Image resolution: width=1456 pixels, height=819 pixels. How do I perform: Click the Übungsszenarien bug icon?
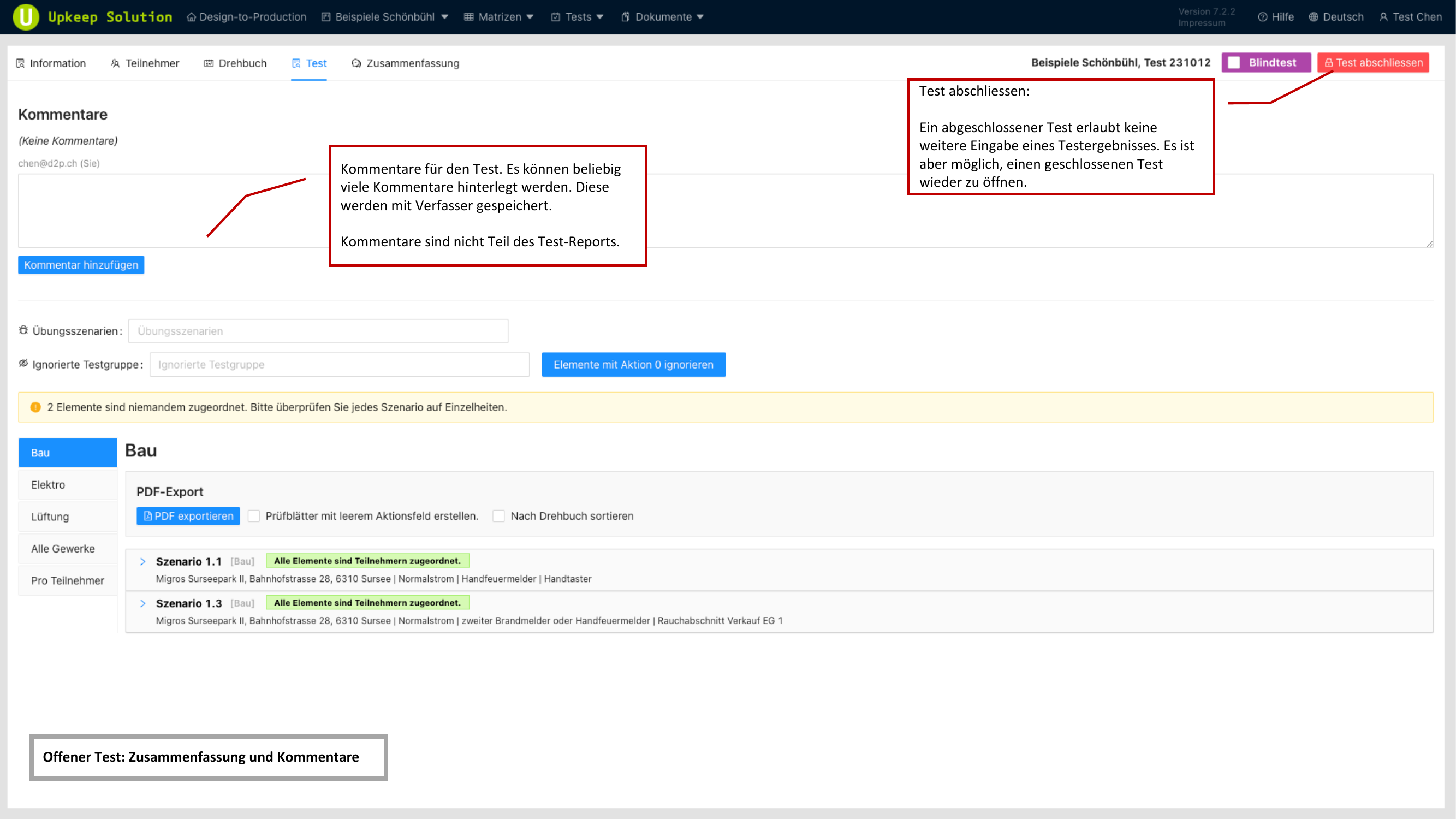tap(23, 330)
